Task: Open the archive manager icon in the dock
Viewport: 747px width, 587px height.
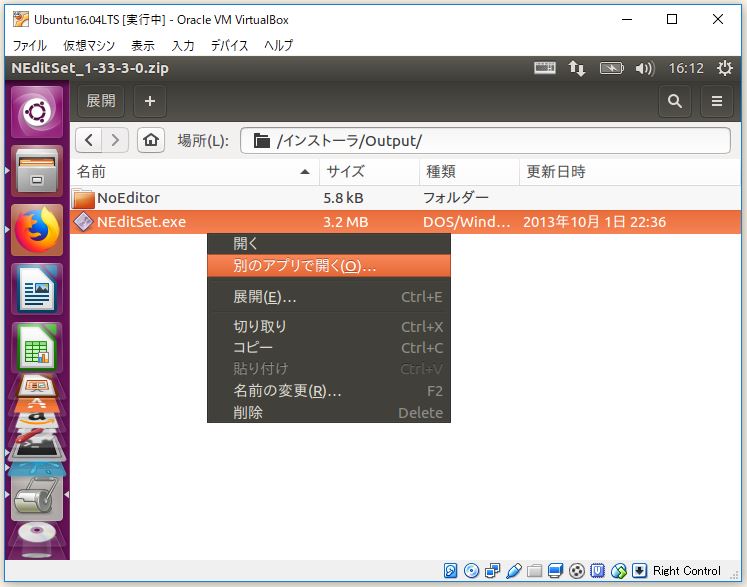Action: click(37, 497)
